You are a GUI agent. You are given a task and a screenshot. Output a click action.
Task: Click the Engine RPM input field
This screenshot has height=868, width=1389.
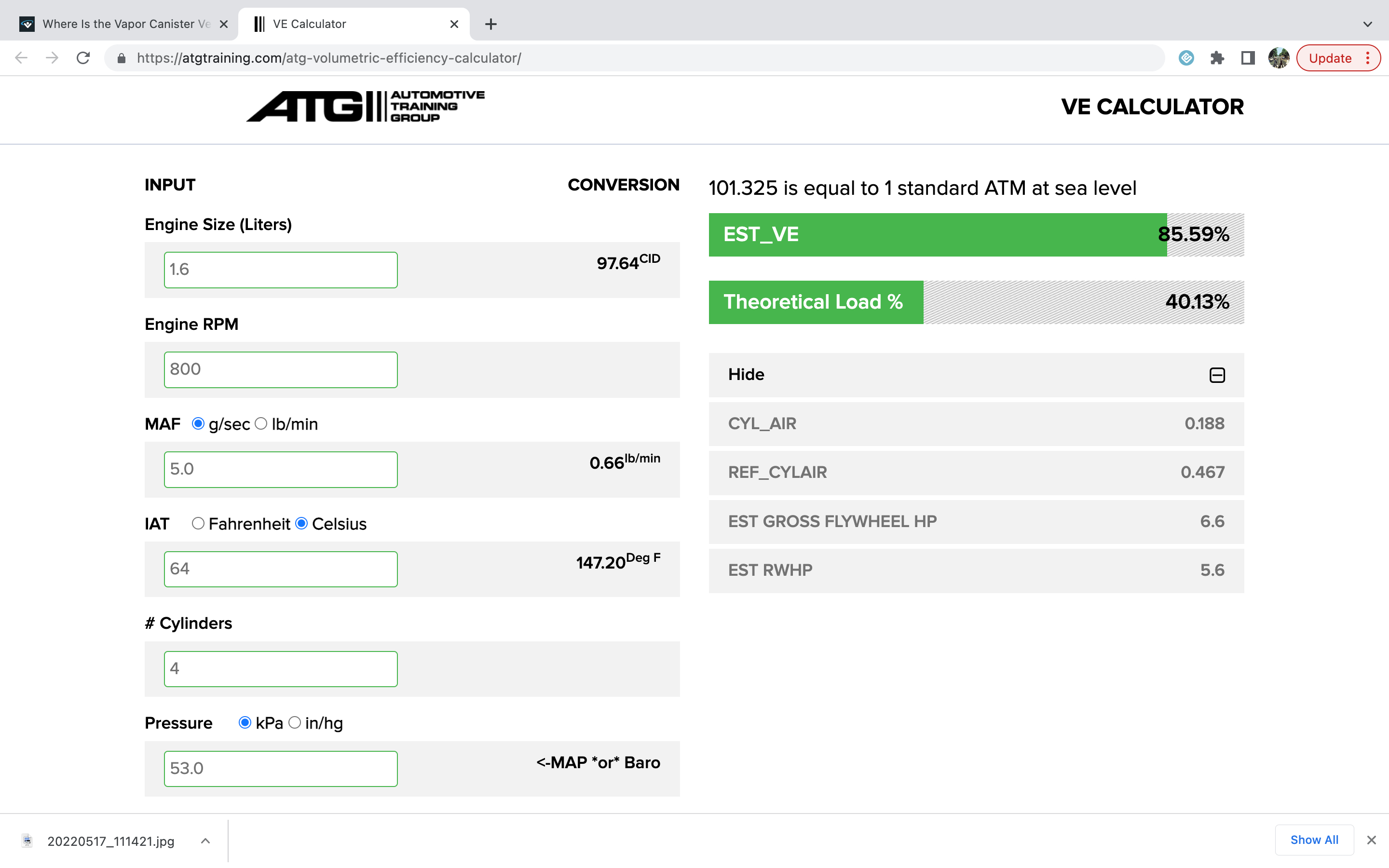281,369
